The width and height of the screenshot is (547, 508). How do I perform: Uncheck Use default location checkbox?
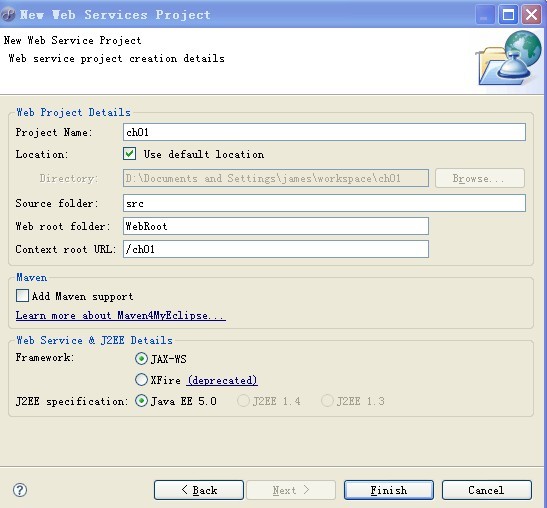(x=129, y=154)
